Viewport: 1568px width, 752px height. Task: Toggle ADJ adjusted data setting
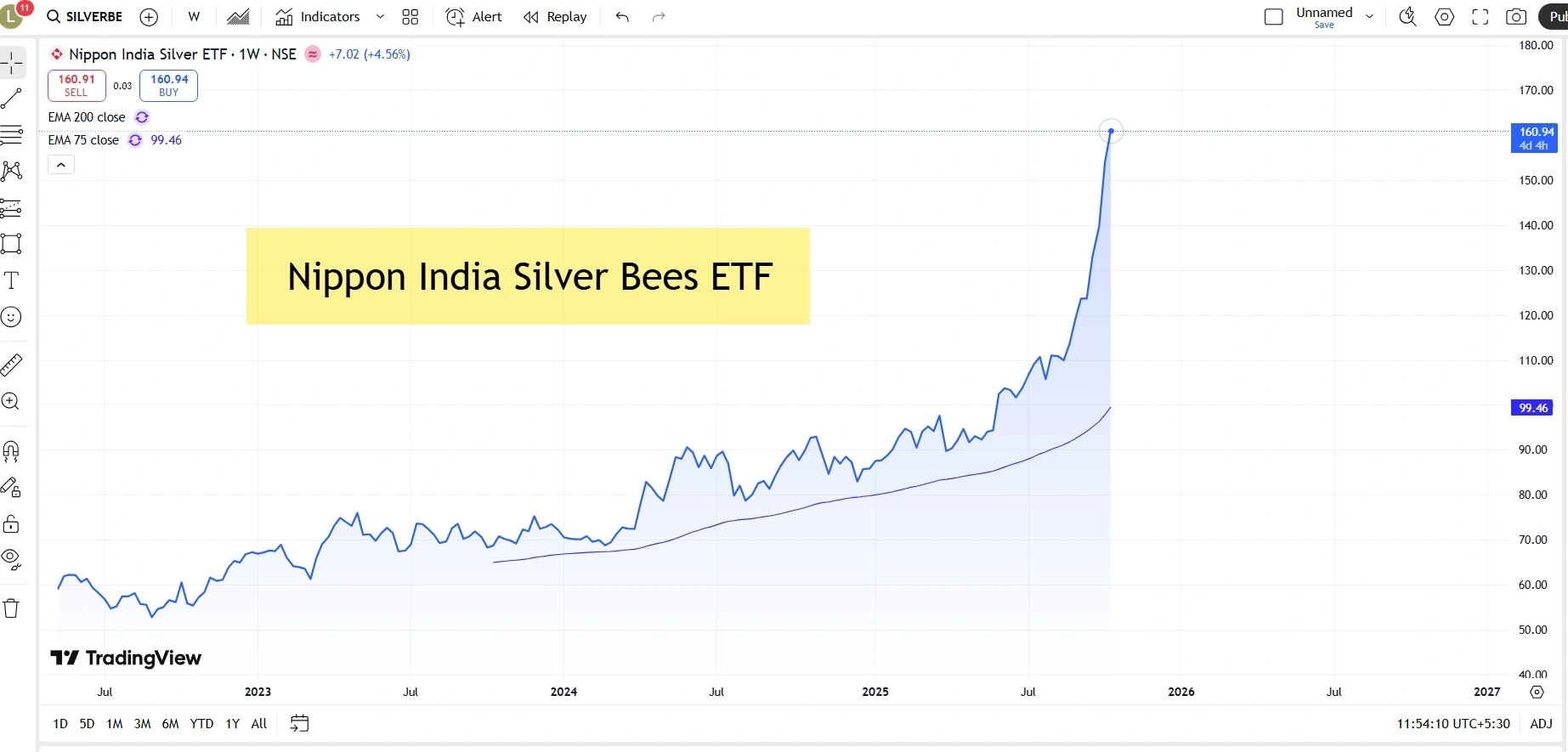pos(1541,724)
